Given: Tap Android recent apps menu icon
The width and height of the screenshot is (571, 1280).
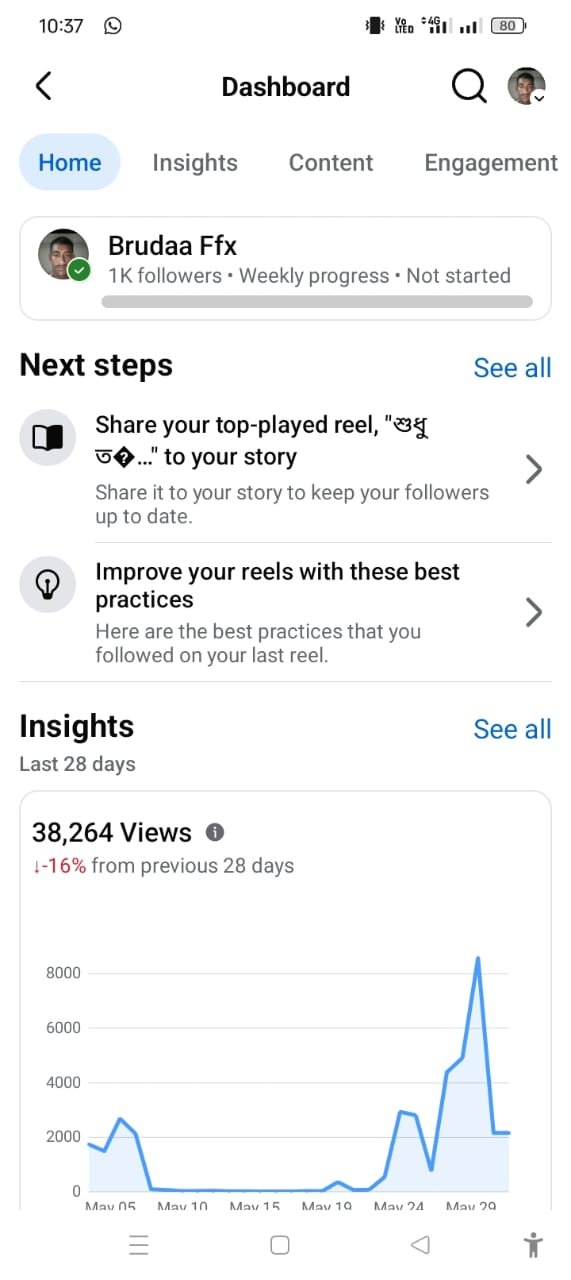Looking at the screenshot, I should (x=139, y=1245).
